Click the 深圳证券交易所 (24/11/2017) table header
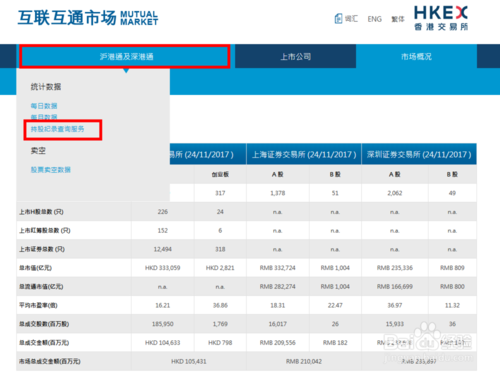This screenshot has width=500, height=375. (x=419, y=154)
